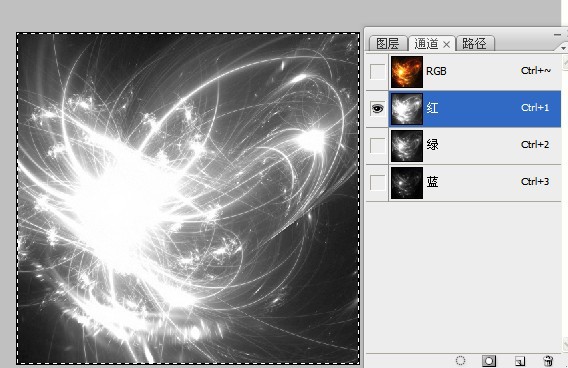The width and height of the screenshot is (568, 368).
Task: Select the 绿 channel thumbnail
Action: (407, 146)
